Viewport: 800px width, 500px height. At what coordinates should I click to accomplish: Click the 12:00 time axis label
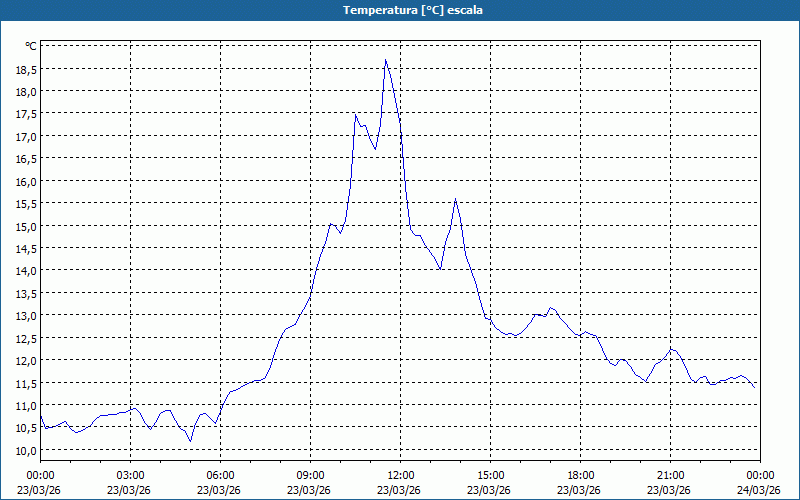pos(400,475)
